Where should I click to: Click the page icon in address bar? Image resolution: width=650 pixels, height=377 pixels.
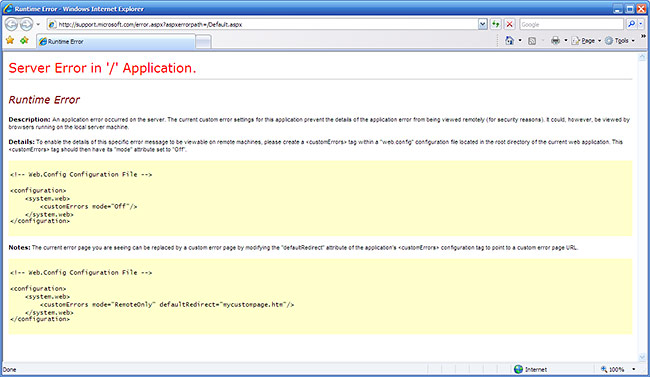52,24
